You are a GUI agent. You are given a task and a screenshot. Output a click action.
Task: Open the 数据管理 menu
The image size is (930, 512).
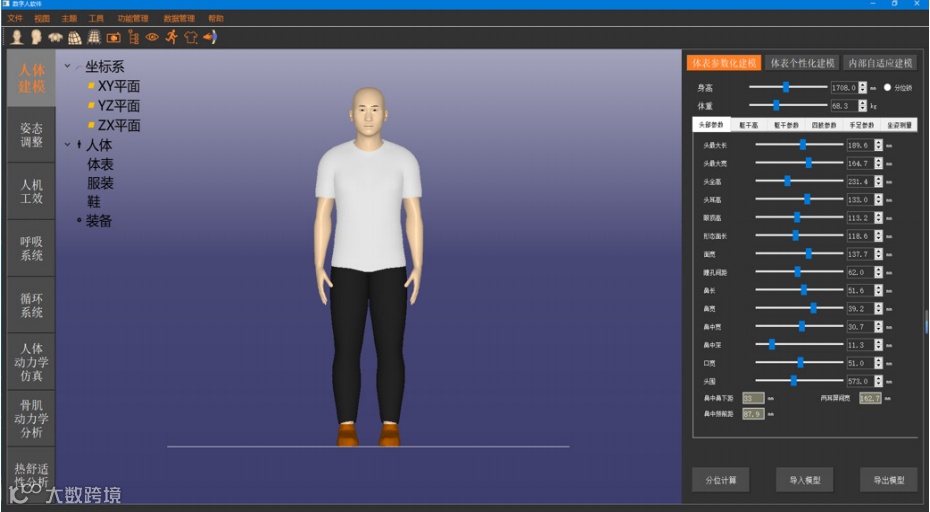pyautogui.click(x=179, y=18)
